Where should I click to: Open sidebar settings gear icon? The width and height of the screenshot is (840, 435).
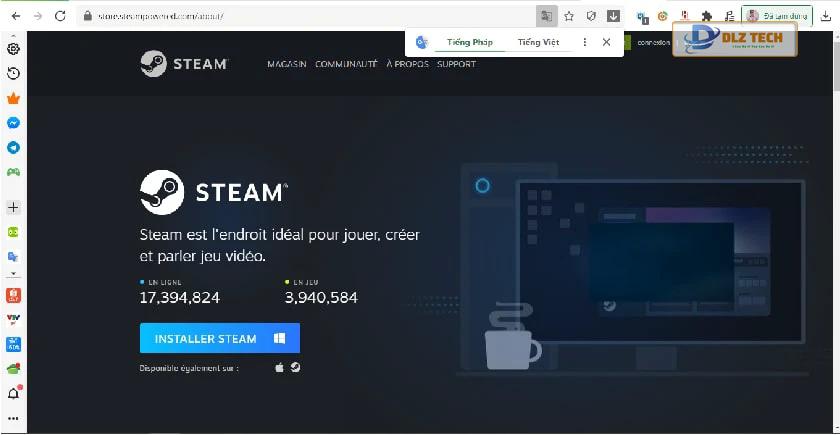(x=13, y=49)
